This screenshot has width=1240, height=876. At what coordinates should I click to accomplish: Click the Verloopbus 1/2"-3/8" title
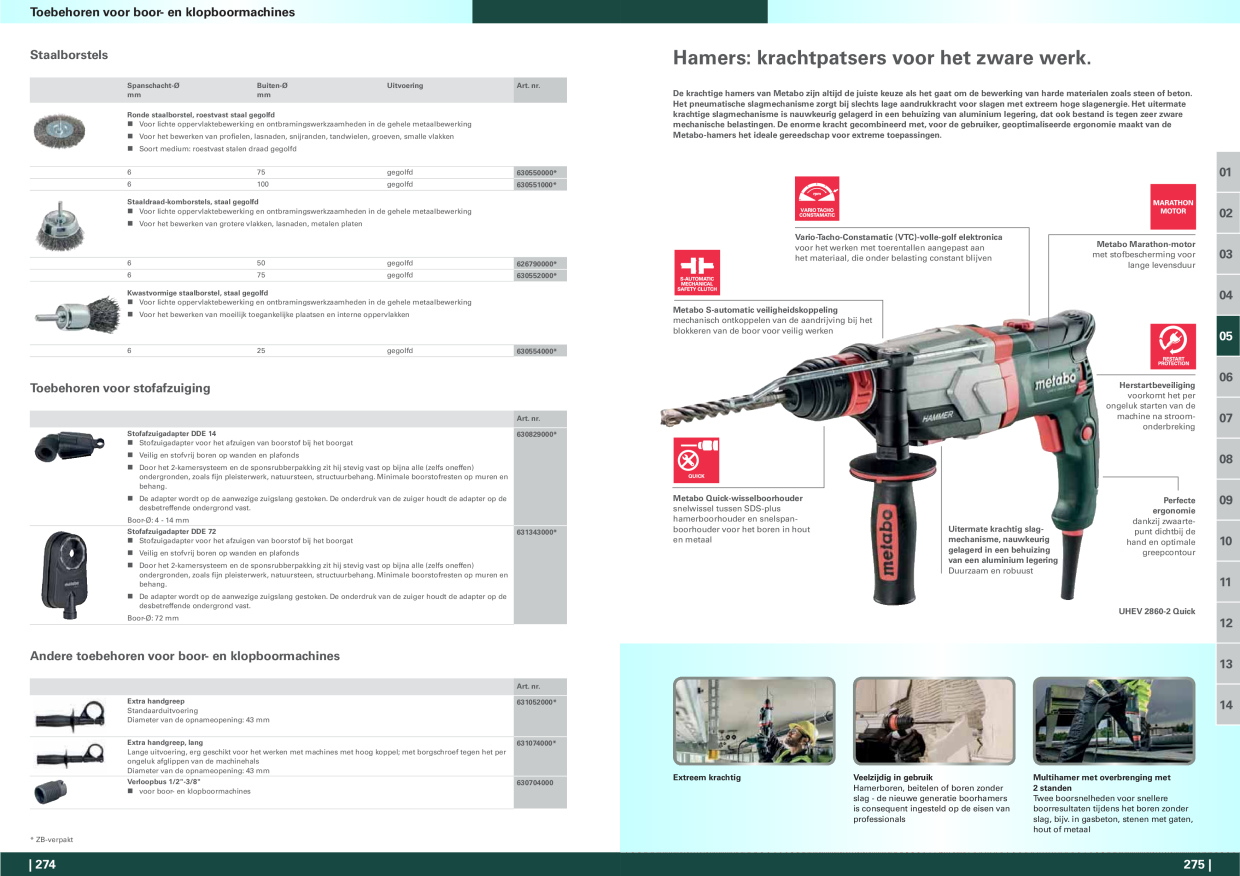pos(164,783)
